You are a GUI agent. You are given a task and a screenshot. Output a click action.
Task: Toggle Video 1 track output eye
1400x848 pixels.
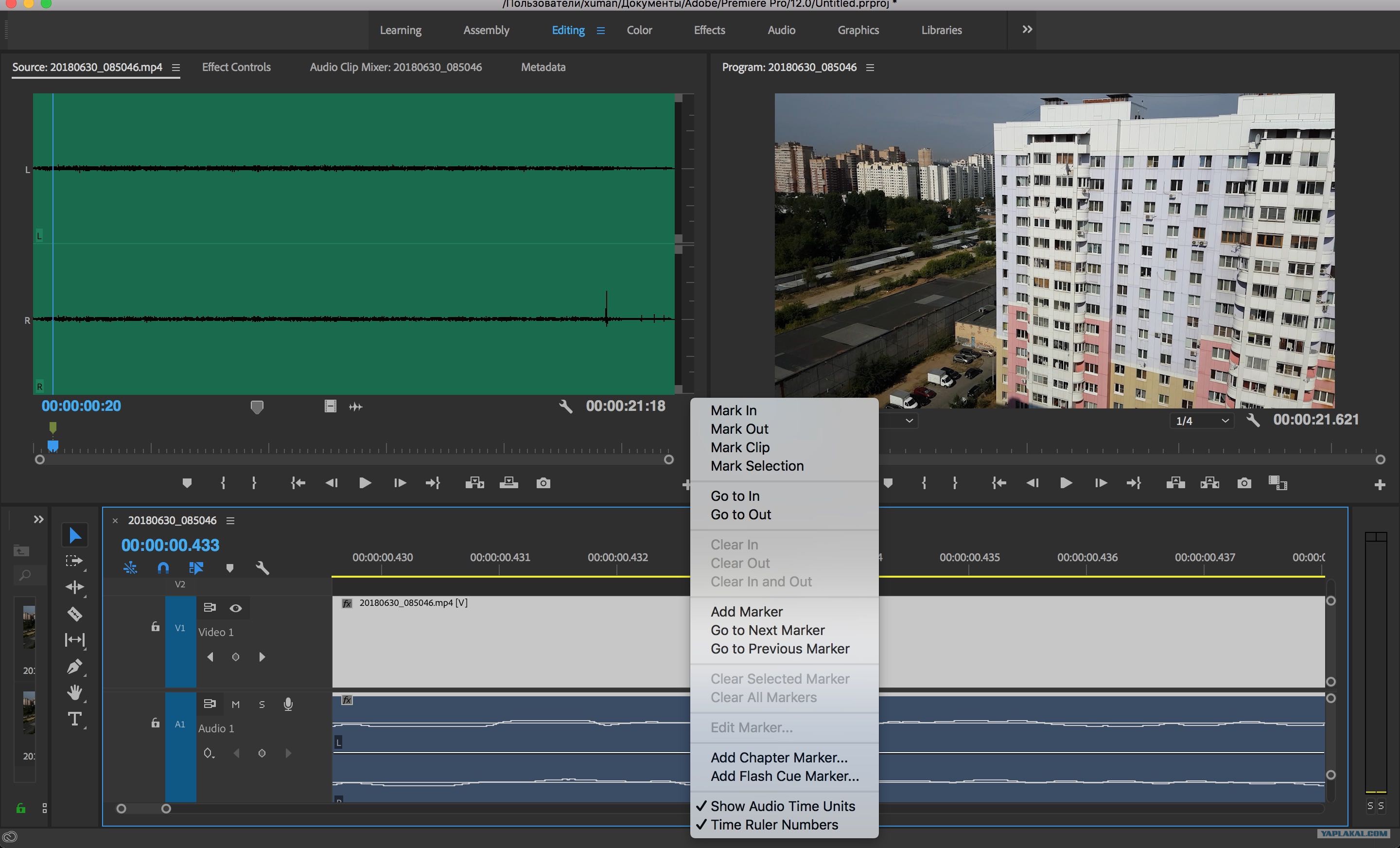point(236,608)
